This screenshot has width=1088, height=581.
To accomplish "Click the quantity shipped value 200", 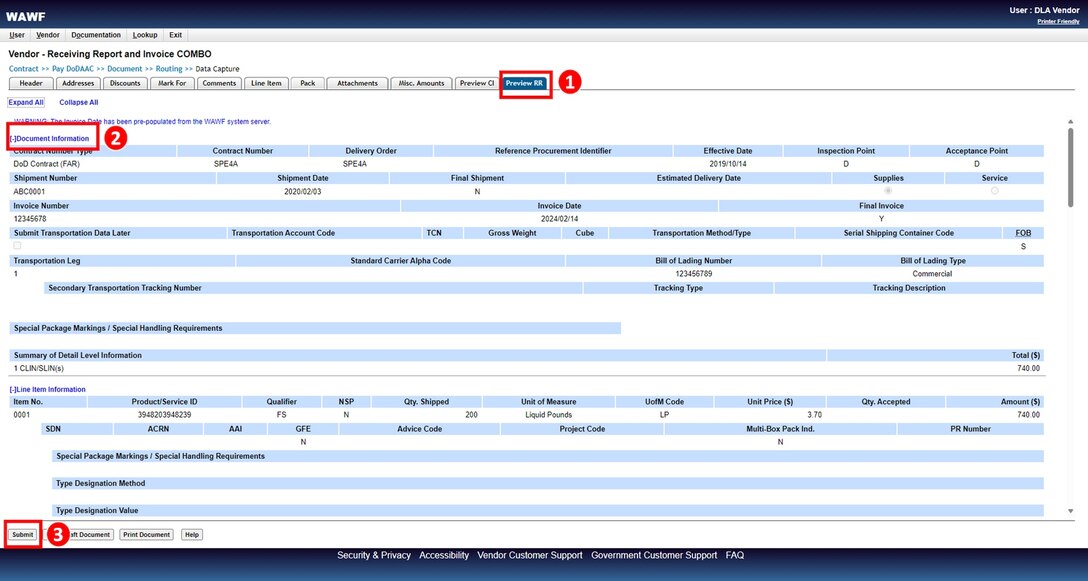I will 471,414.
